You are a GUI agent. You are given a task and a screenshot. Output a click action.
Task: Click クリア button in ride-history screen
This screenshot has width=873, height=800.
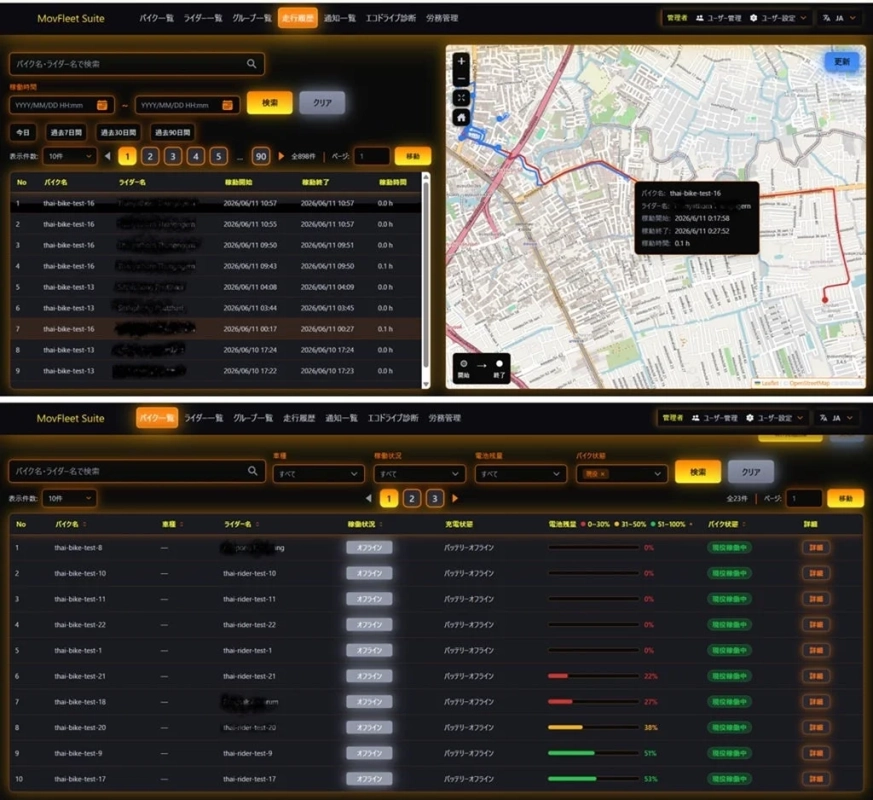coord(322,103)
